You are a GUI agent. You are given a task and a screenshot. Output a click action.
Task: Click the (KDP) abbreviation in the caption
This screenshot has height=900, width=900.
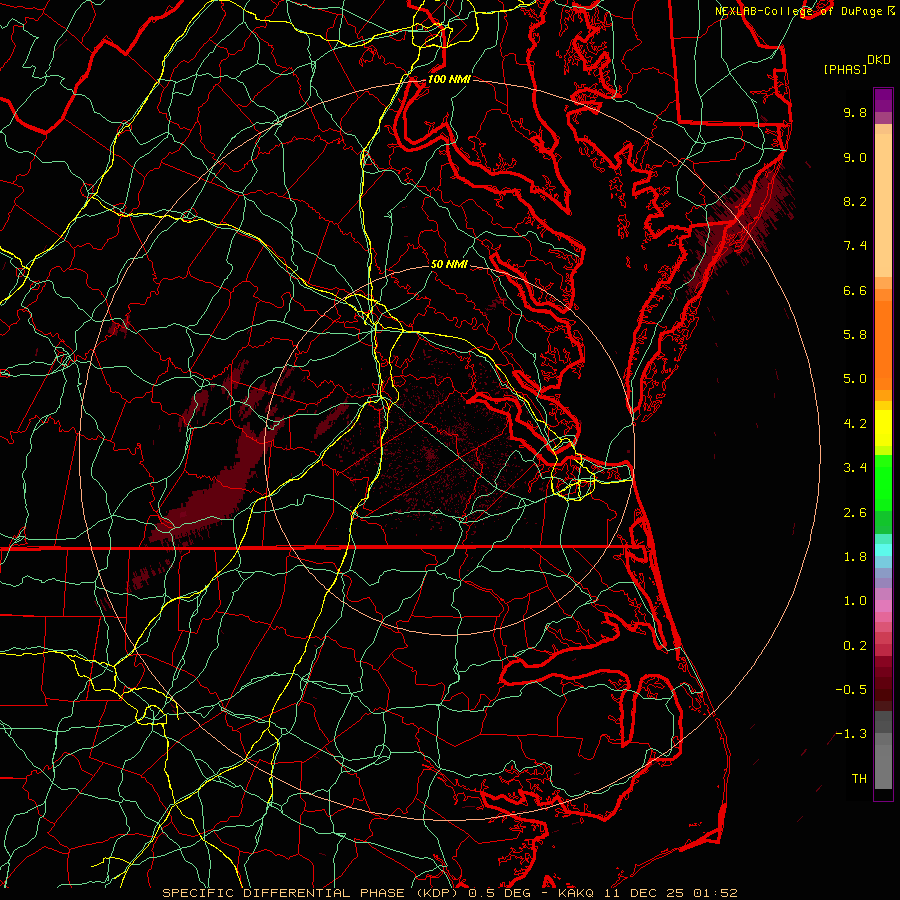tap(436, 893)
